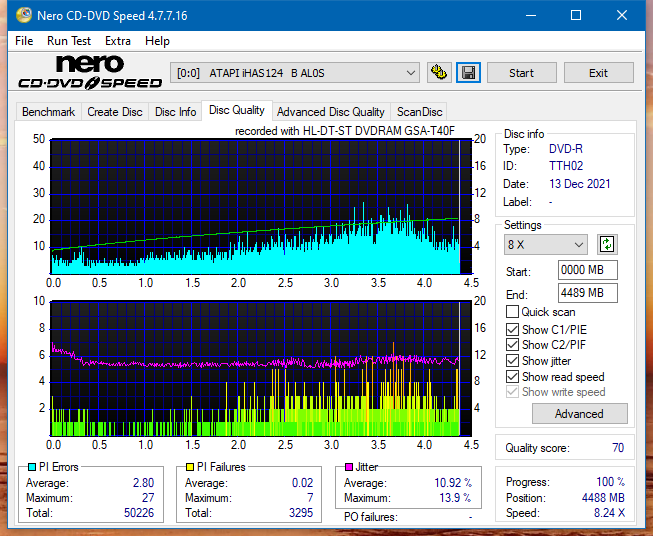This screenshot has height=536, width=653.
Task: Click PI Failures total 3295
Action: pyautogui.click(x=301, y=513)
